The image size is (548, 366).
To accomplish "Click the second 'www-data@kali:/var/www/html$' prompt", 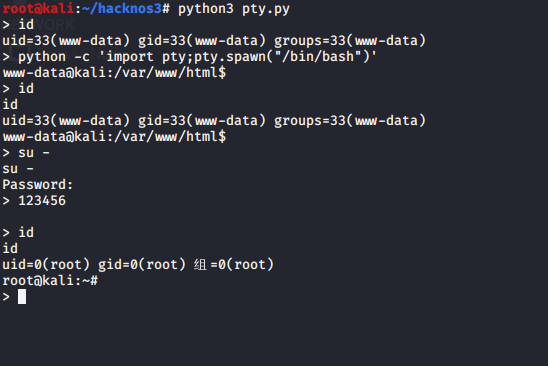I will 114,137.
